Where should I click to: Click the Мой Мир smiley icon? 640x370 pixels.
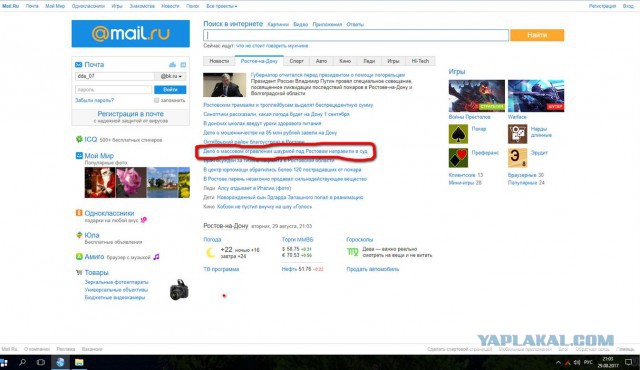pos(79,155)
